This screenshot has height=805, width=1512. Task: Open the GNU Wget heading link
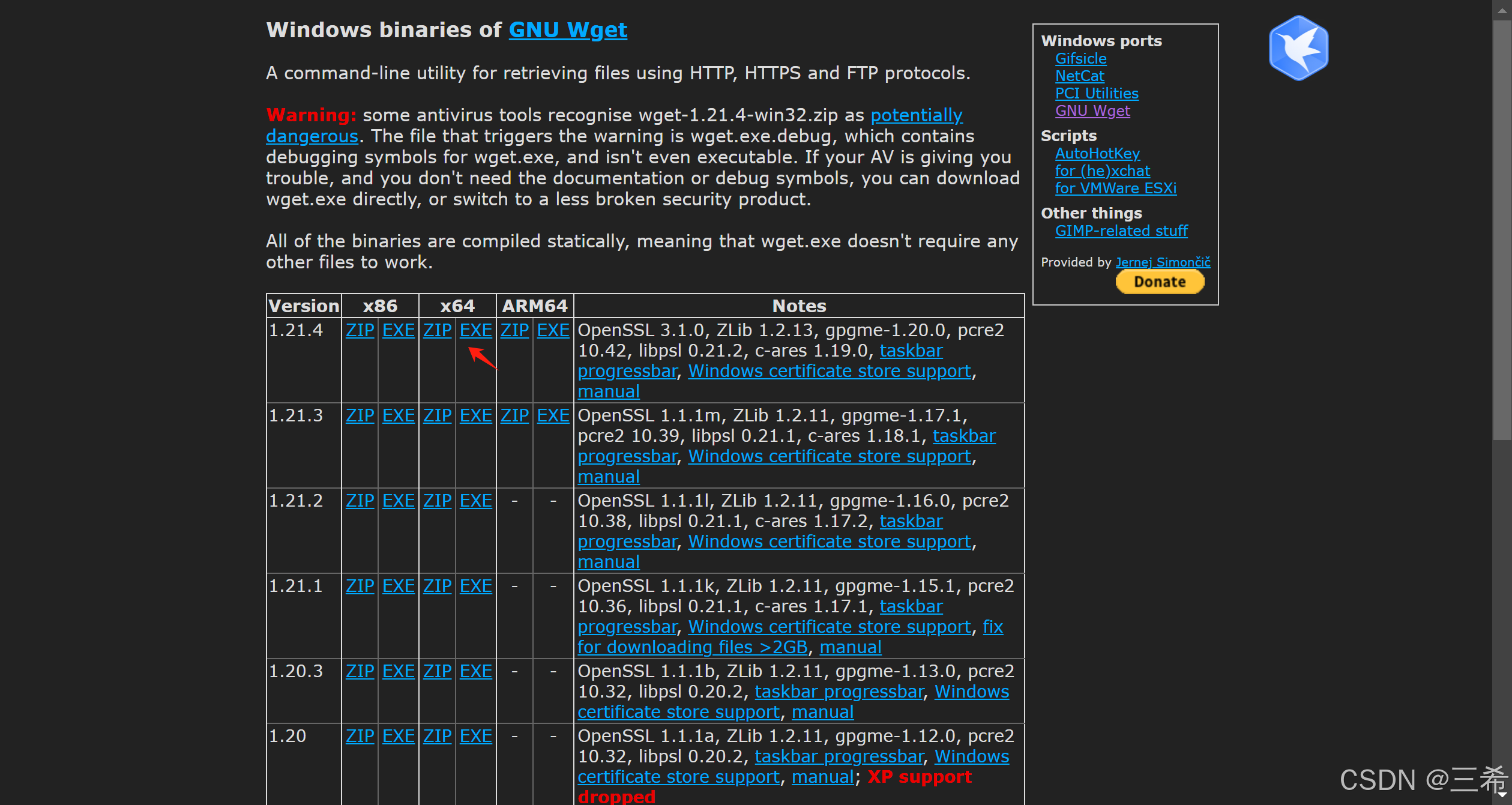[x=567, y=30]
